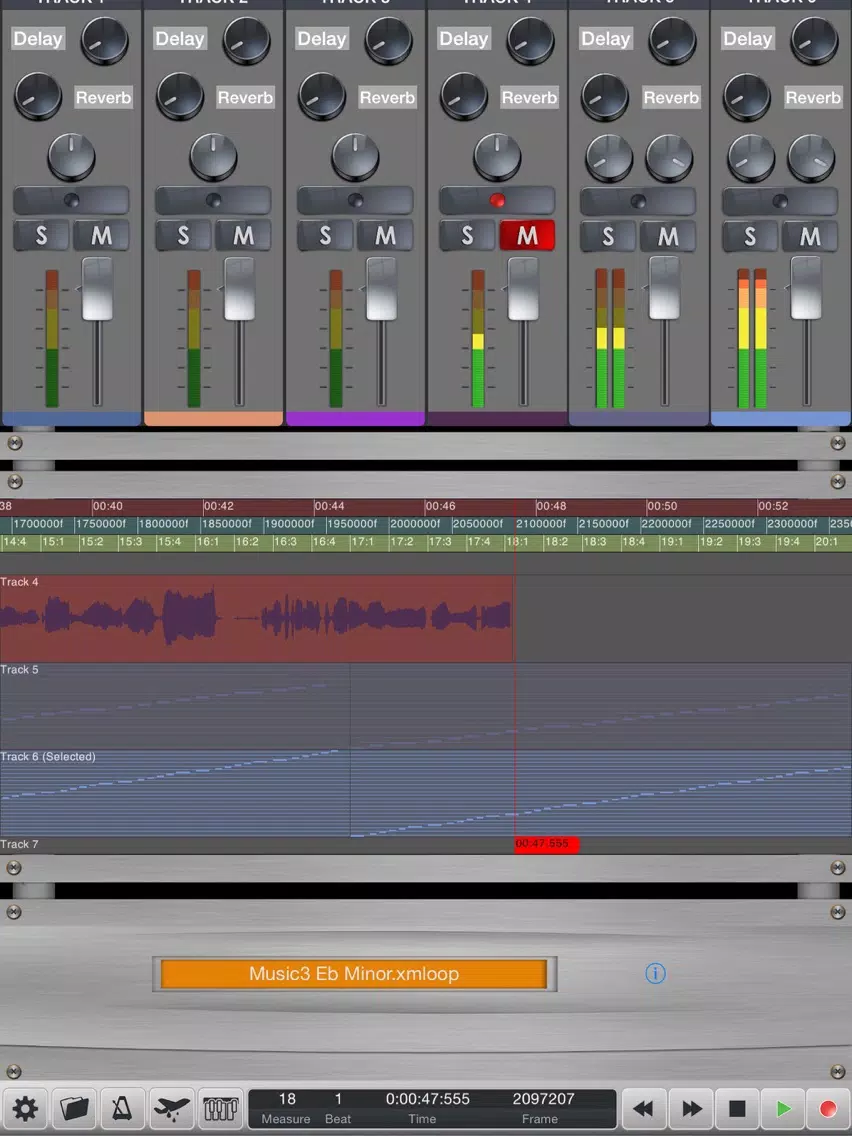Solo Track 5 with its S button
This screenshot has width=852, height=1136.
[x=608, y=236]
